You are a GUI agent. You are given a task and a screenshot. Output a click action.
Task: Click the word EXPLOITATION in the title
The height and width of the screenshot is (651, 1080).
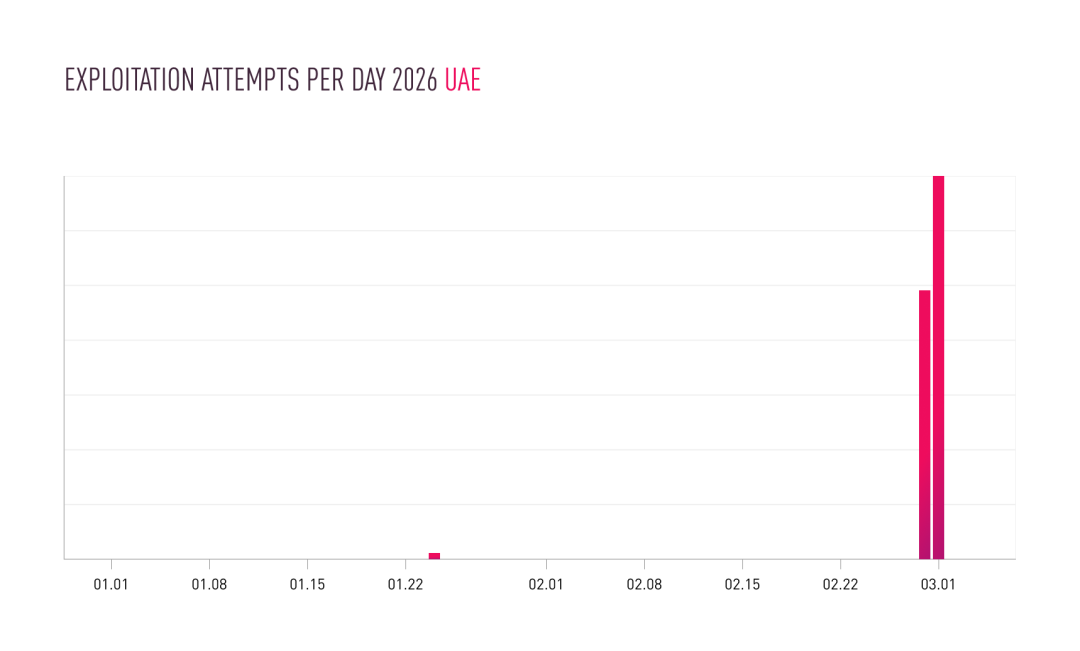tap(129, 81)
